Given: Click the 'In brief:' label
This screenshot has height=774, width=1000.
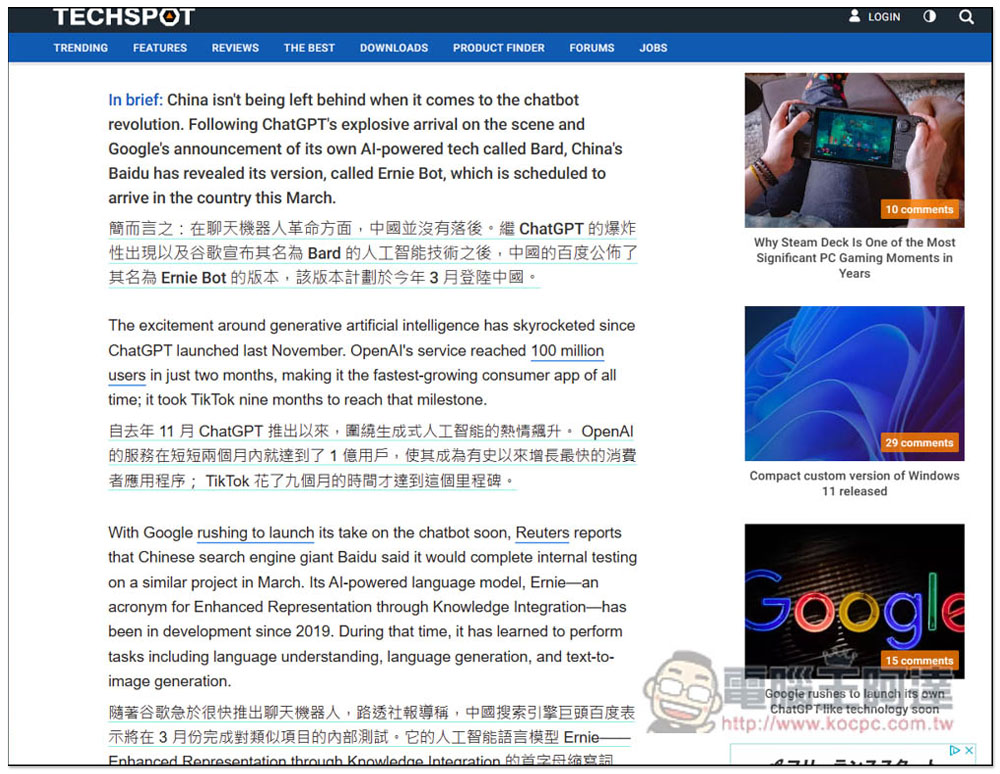Looking at the screenshot, I should tap(135, 100).
